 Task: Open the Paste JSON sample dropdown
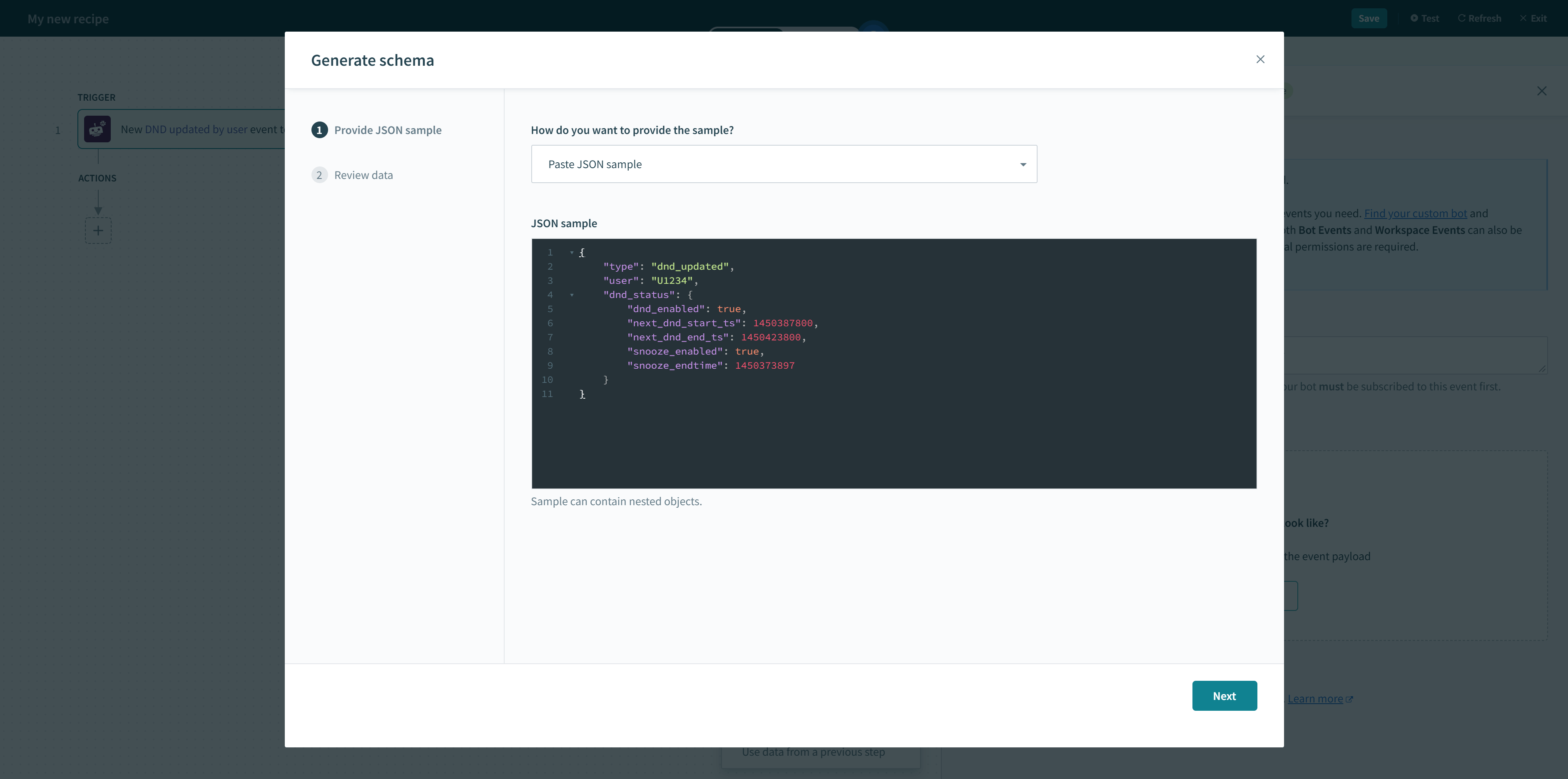point(784,164)
